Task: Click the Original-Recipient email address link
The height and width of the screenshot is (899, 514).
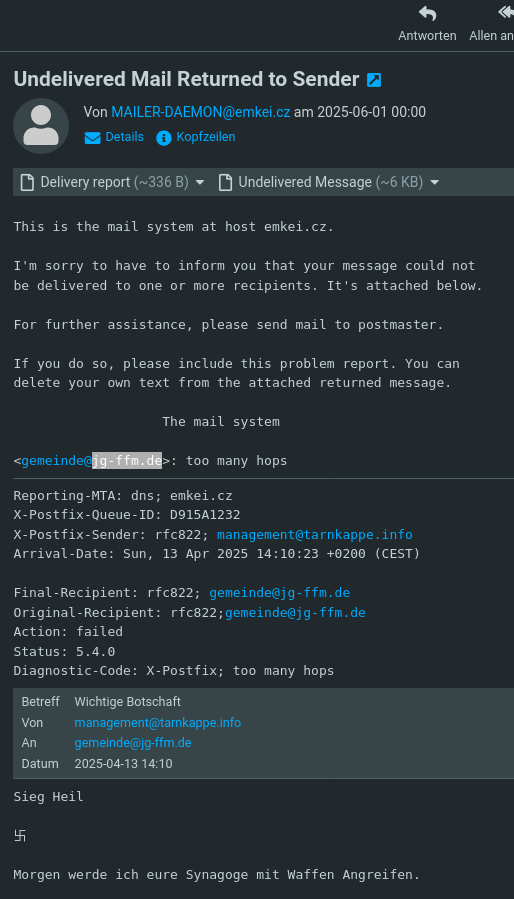Action: 295,612
